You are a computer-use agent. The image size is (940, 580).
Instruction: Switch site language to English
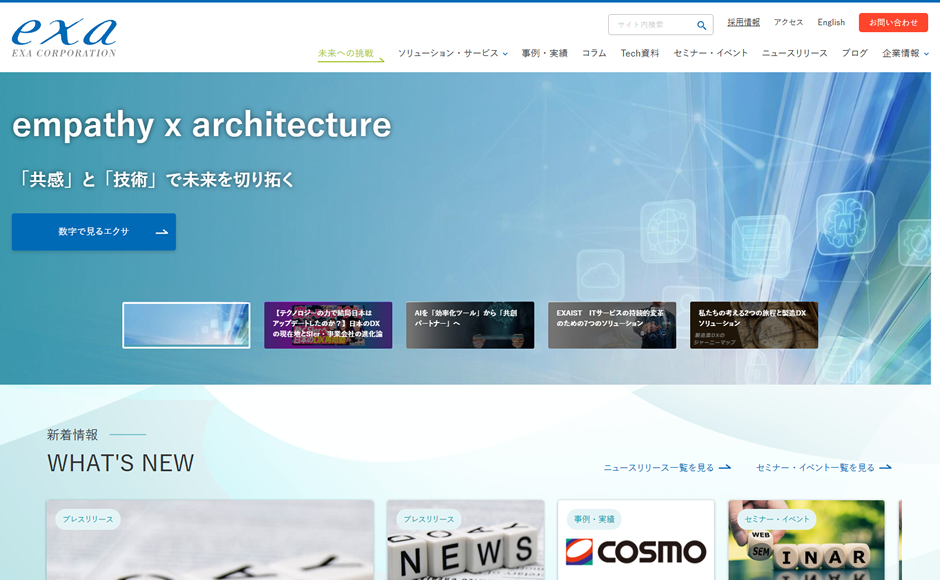click(x=831, y=22)
